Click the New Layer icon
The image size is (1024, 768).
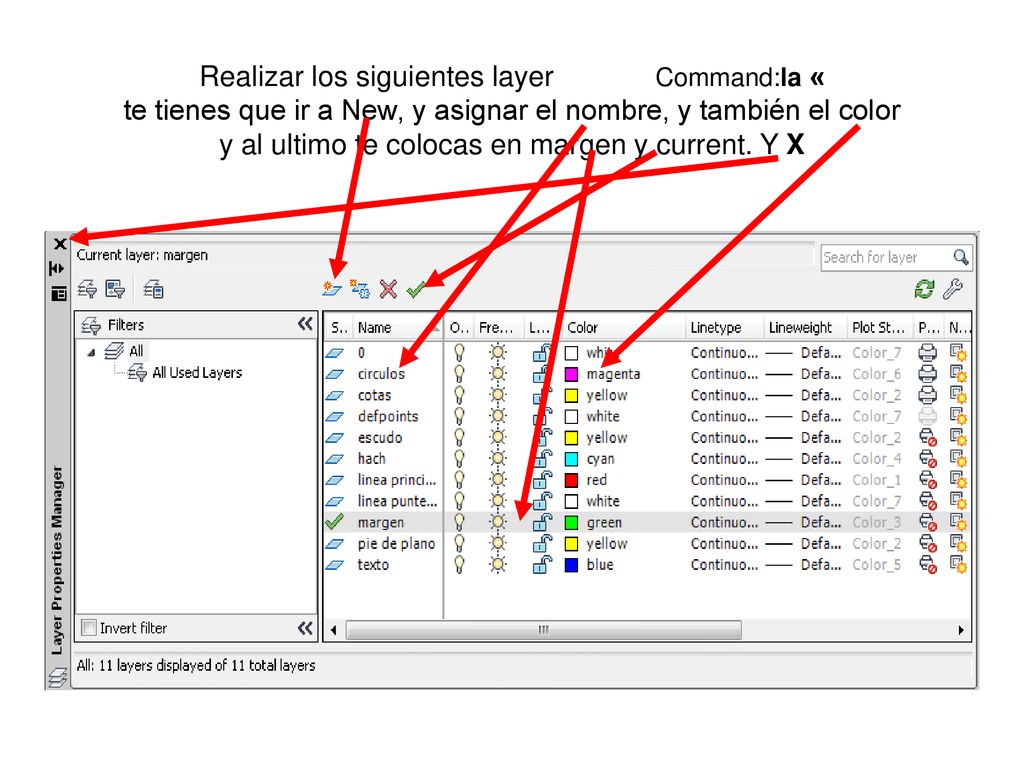(332, 289)
